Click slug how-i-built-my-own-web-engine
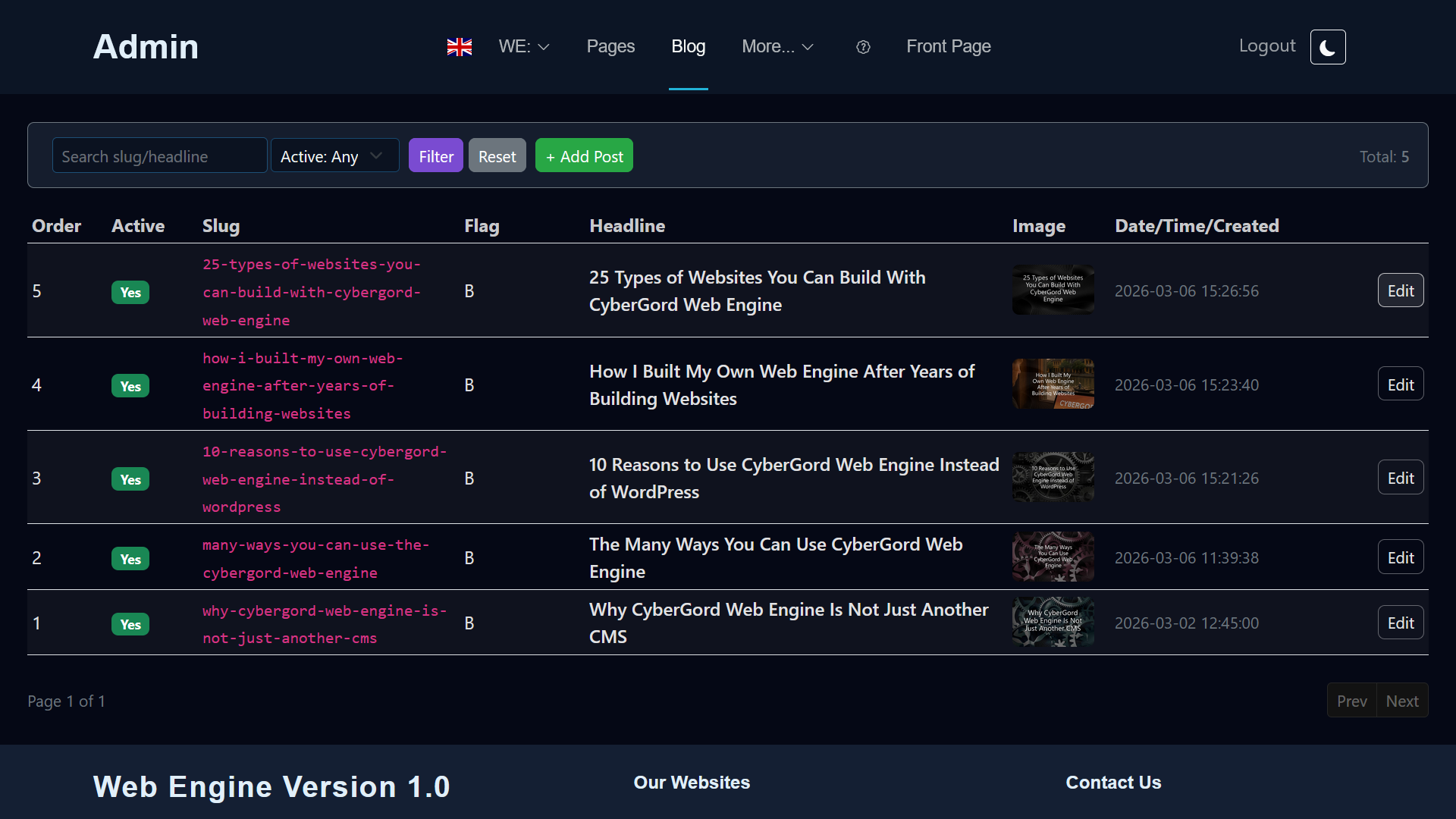This screenshot has height=819, width=1456. coord(303,385)
